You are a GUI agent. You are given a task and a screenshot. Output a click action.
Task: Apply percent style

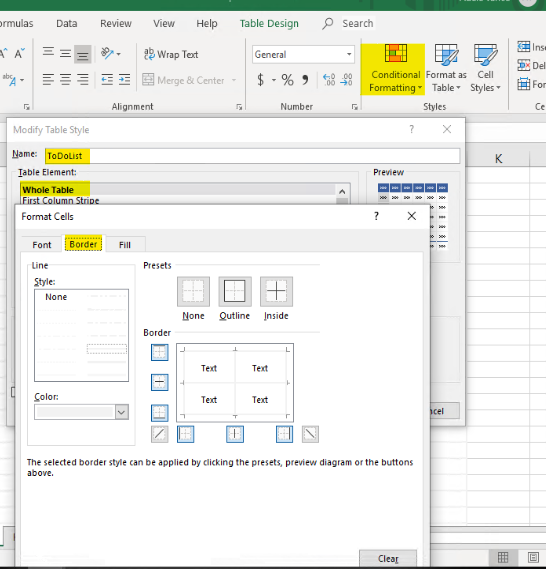point(287,79)
